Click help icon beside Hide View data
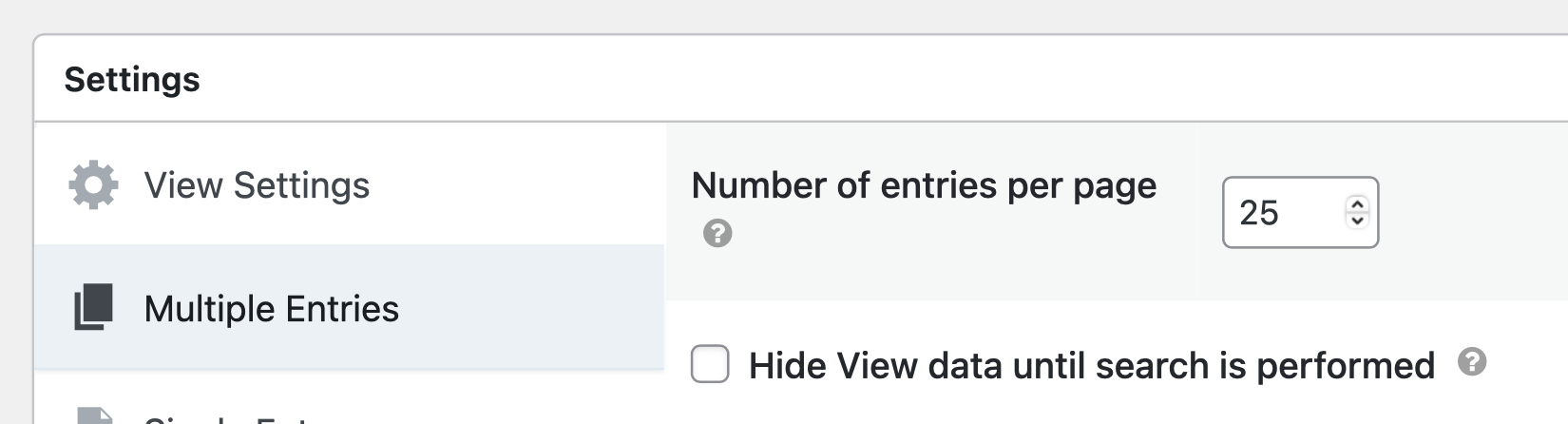Viewport: 1568px width, 424px height. tap(1471, 362)
